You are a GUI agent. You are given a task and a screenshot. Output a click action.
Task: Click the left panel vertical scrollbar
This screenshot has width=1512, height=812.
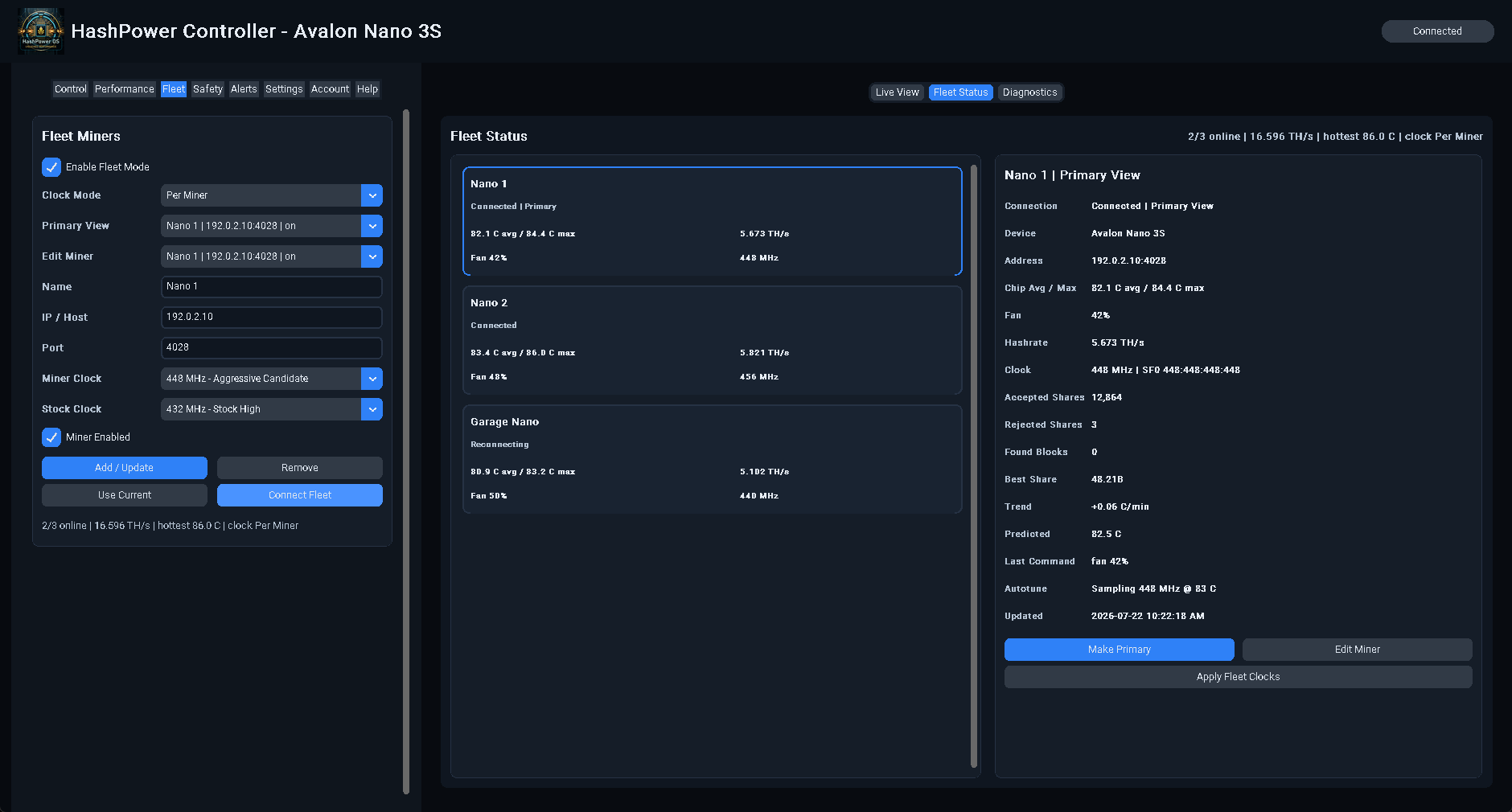coord(406,452)
